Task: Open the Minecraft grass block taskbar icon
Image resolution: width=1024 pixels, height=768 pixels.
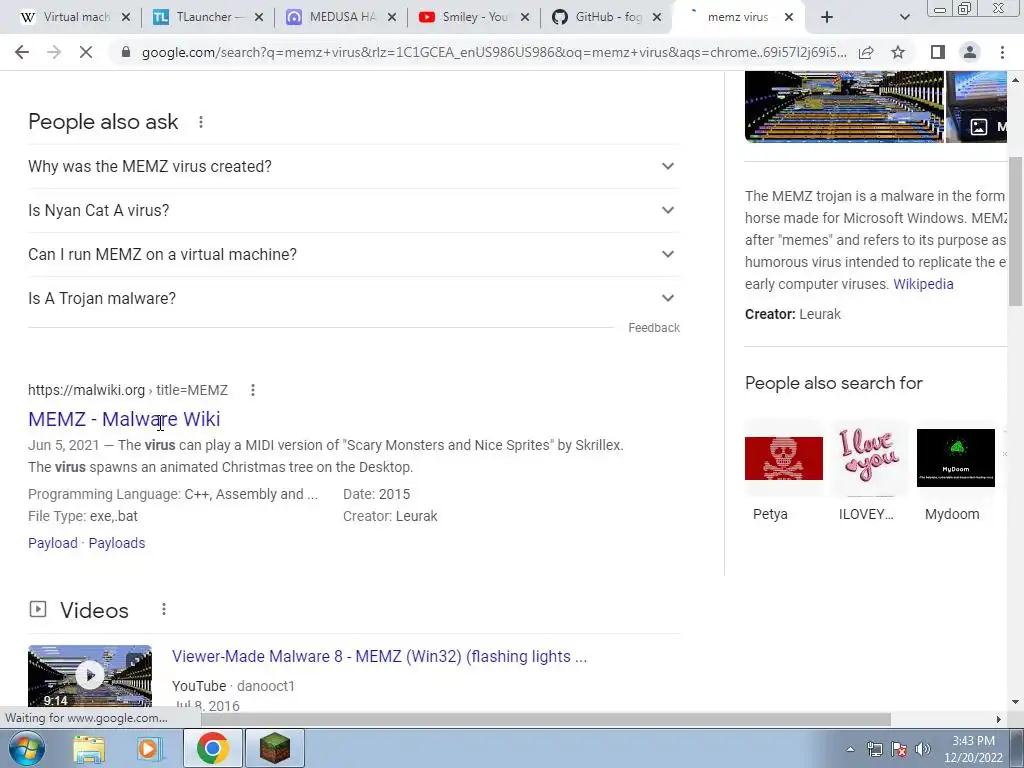Action: 274,748
